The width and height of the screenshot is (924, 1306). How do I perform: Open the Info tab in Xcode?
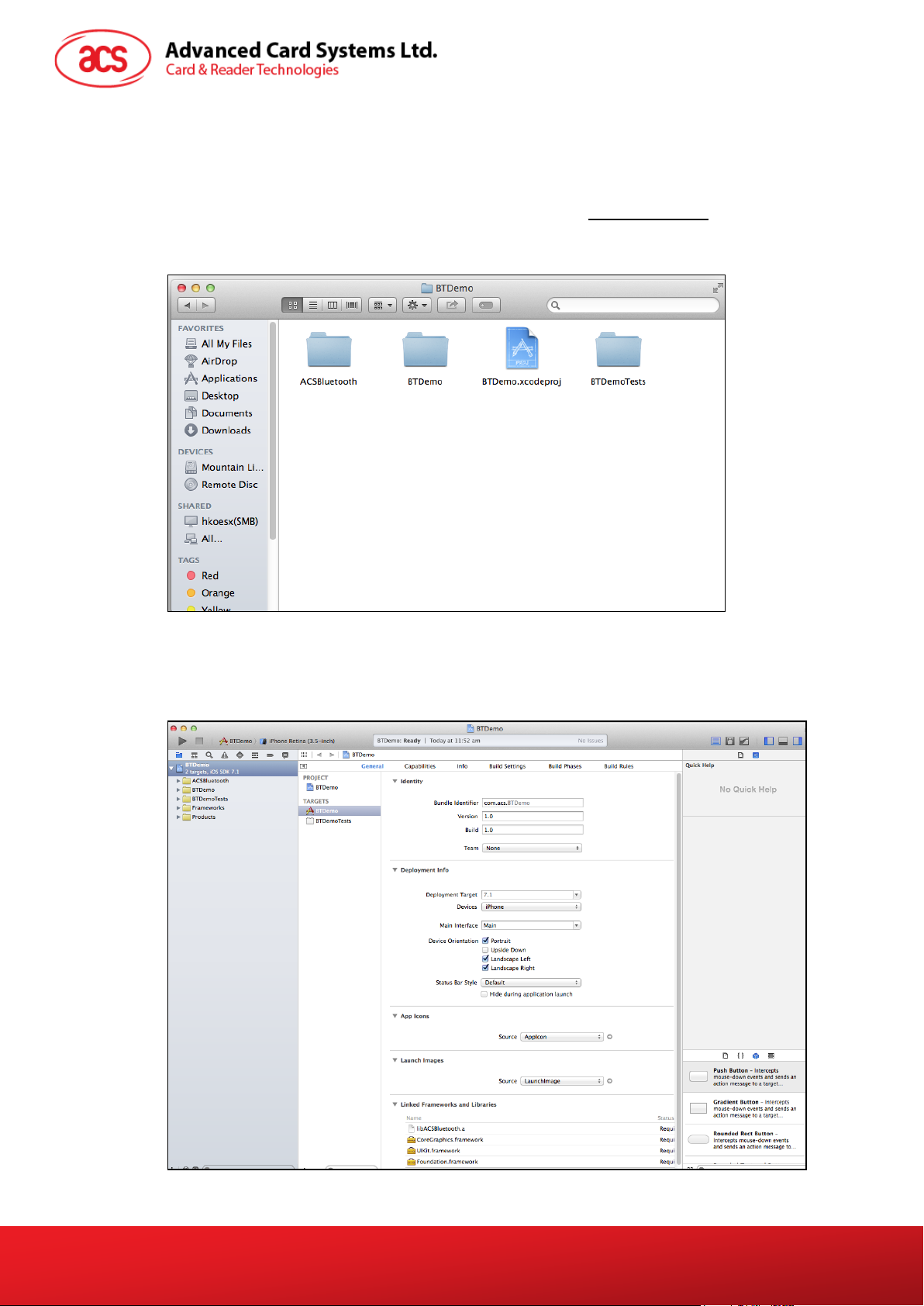(x=462, y=766)
